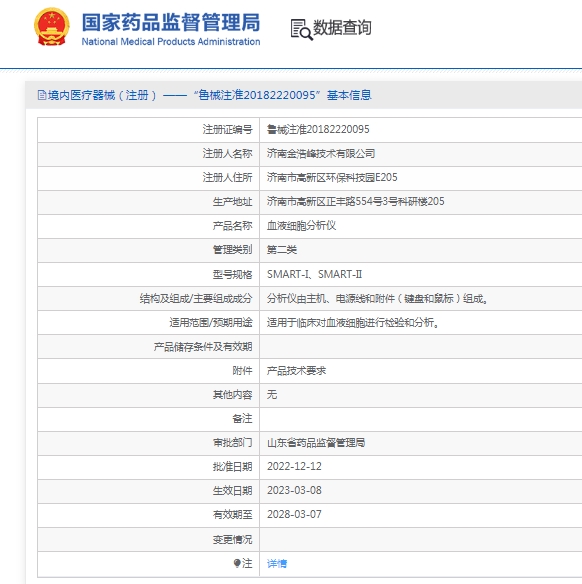
Task: Click the 有效期至 label
Action: (x=232, y=515)
